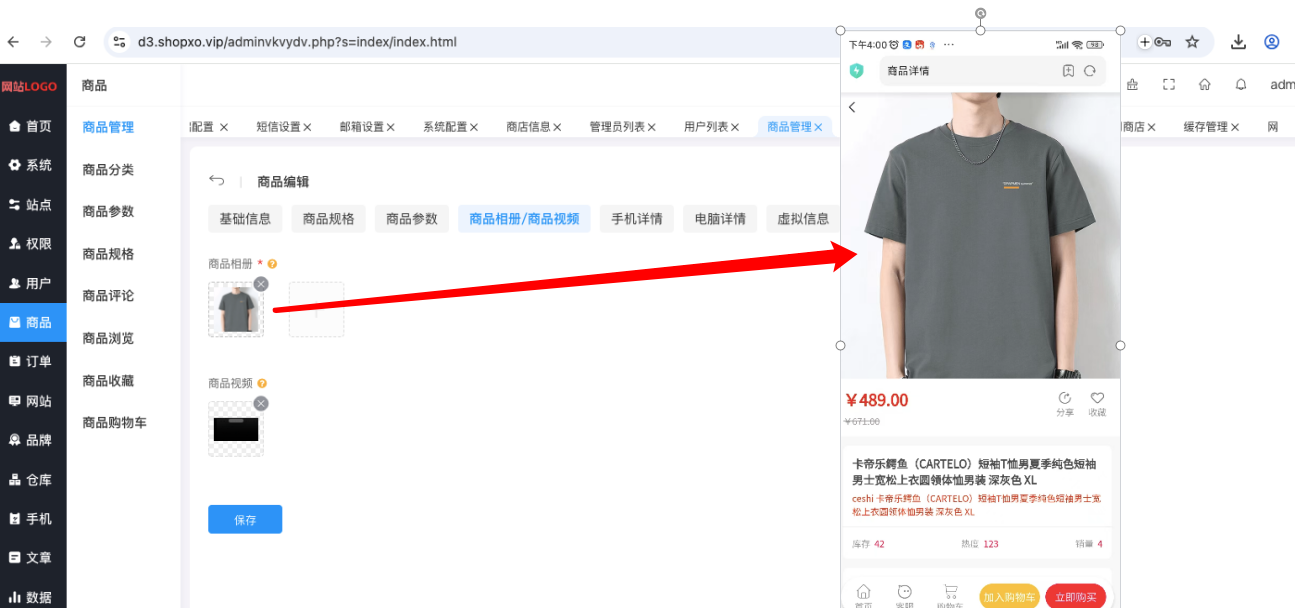Switch to the 虚拟信息 tab
The height and width of the screenshot is (608, 1307).
tap(803, 219)
